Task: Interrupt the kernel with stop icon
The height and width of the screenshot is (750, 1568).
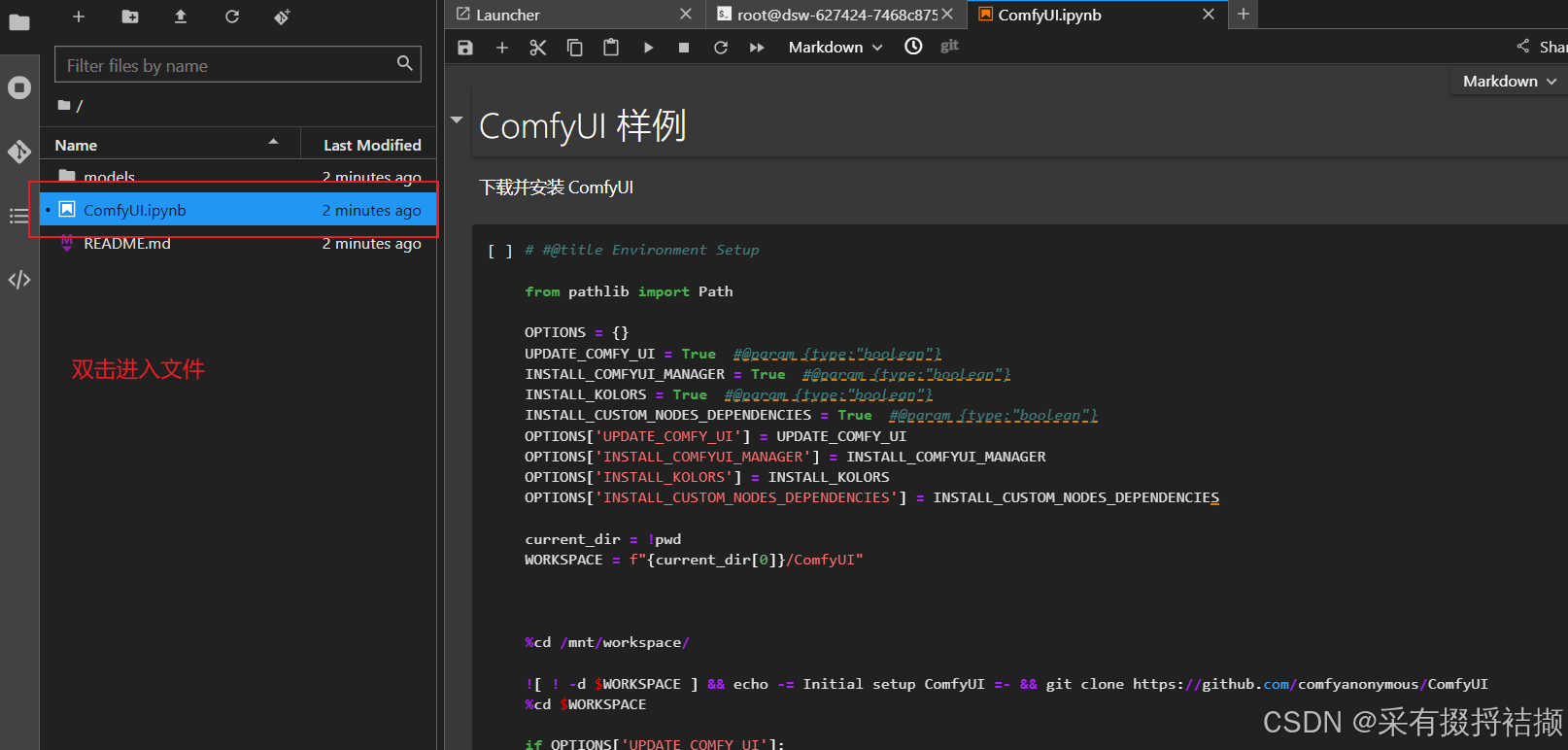Action: [684, 48]
